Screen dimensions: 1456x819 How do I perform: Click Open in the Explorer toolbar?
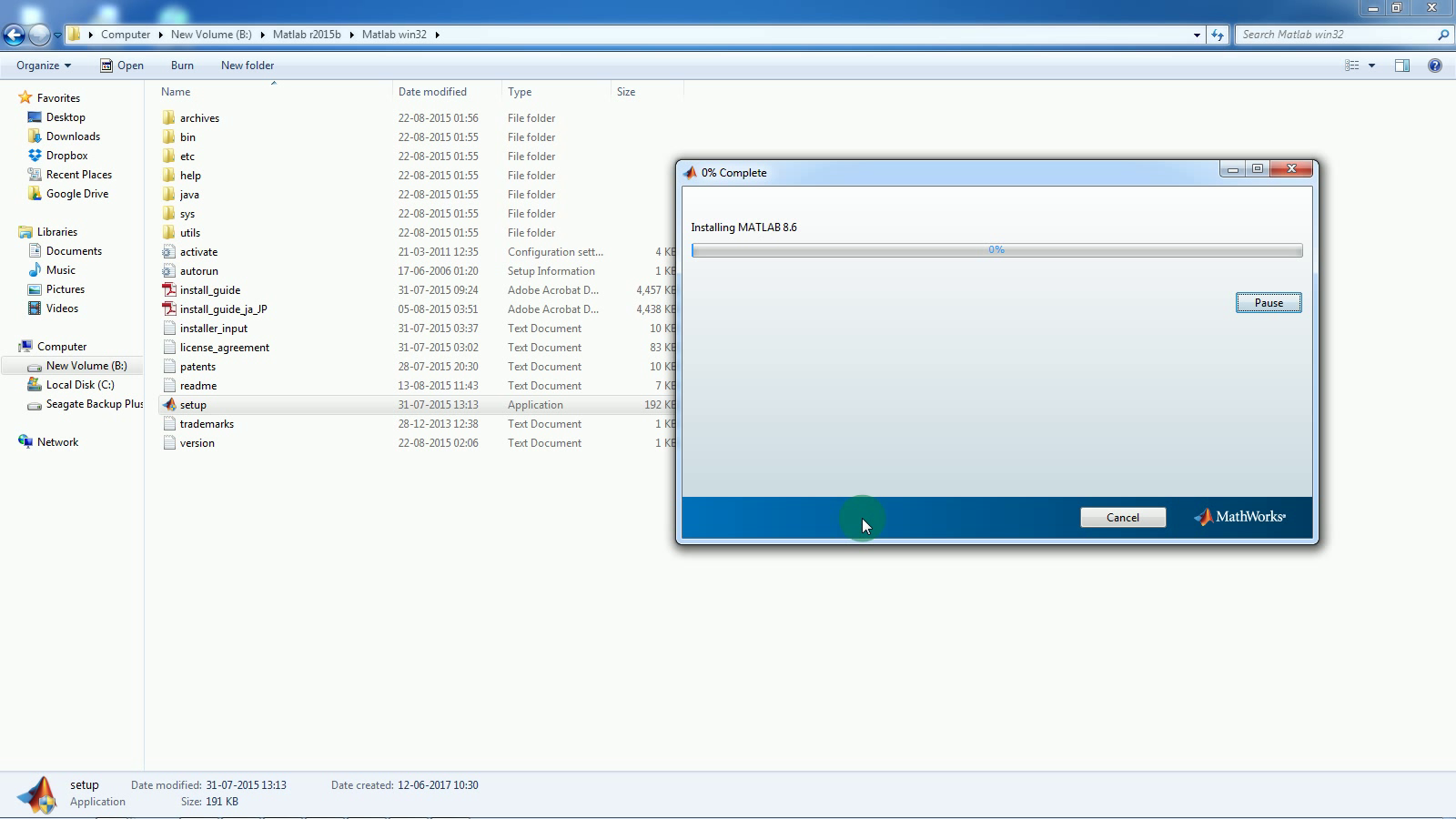click(x=122, y=66)
